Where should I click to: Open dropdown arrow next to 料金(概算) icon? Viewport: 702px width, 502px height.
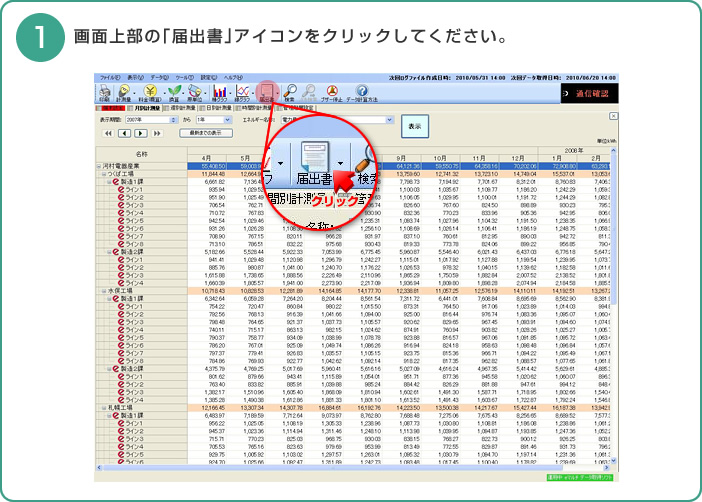tap(163, 93)
